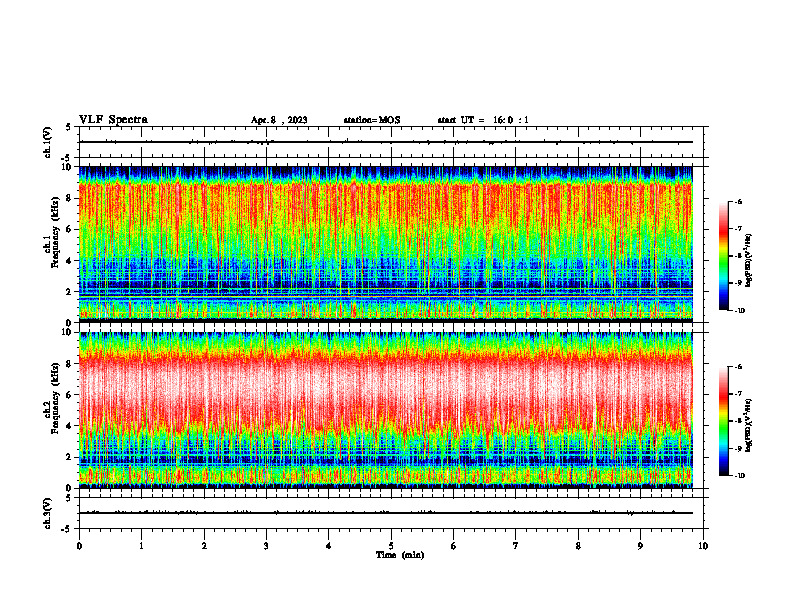792x612 pixels.
Task: Click inside the ch.2 spectrogram panel
Action: (x=386, y=410)
